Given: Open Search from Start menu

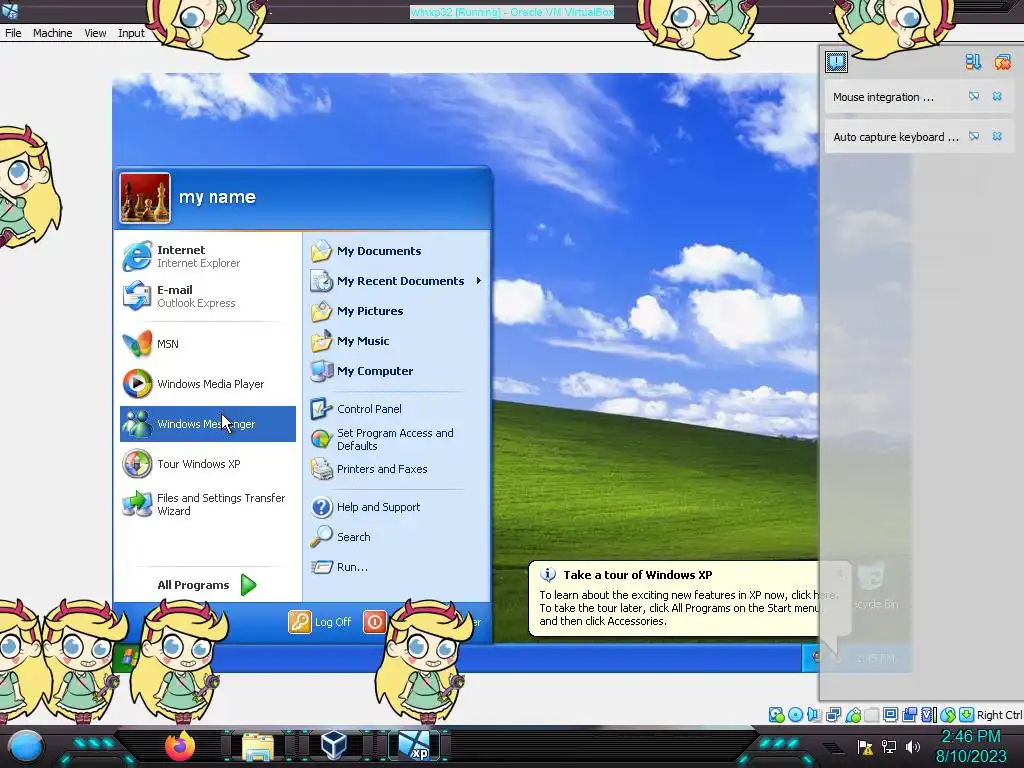Looking at the screenshot, I should coord(398,537).
